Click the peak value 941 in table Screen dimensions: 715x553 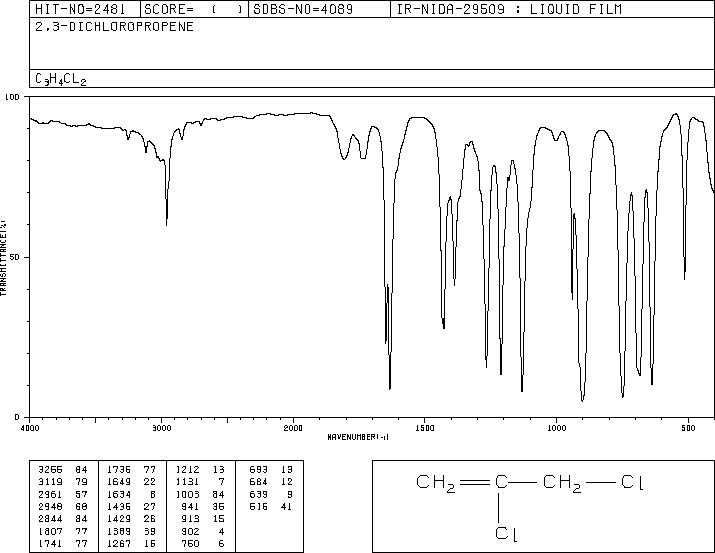[191, 506]
